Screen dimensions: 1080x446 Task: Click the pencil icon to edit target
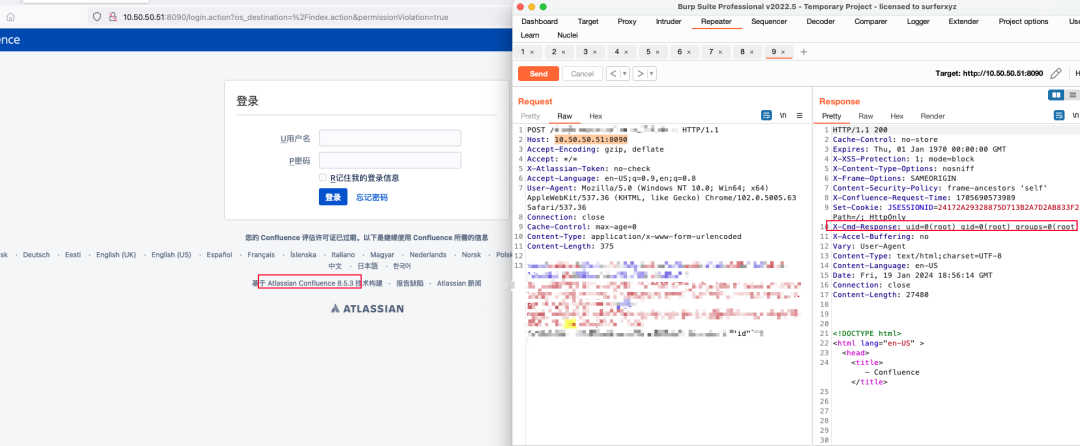pyautogui.click(x=1056, y=73)
